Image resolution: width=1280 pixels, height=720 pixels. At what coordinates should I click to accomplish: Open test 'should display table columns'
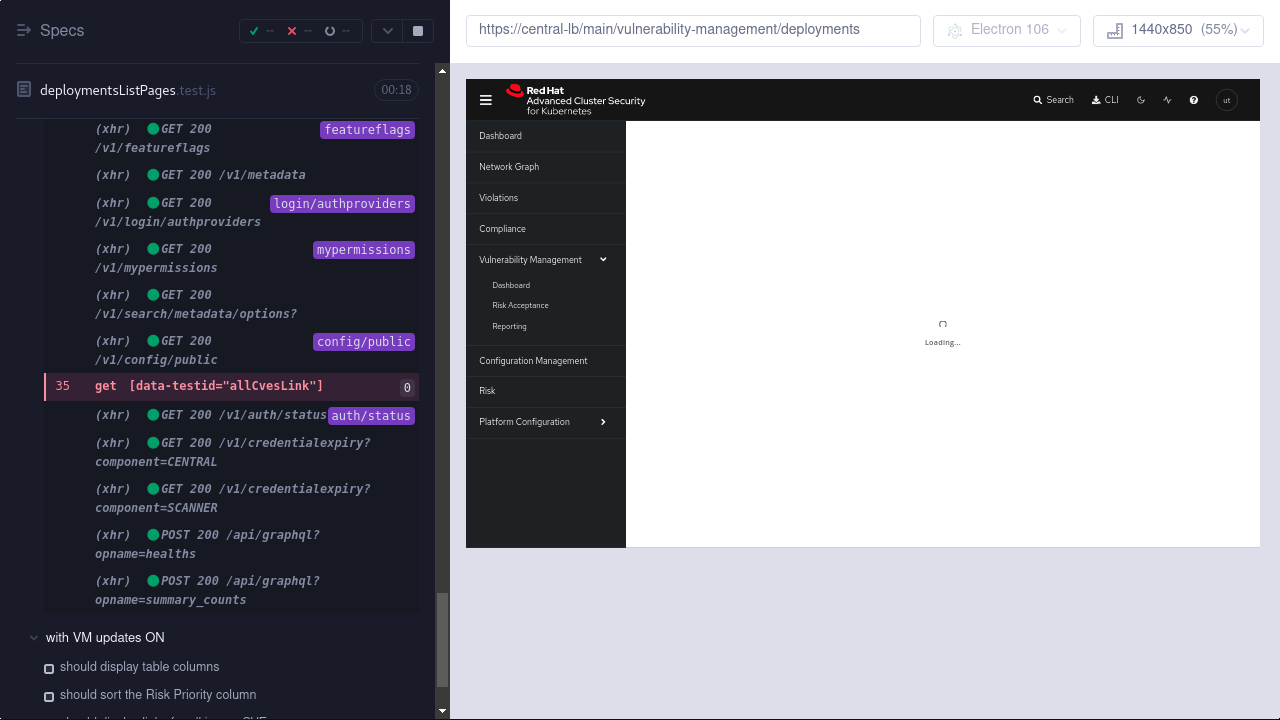[x=139, y=667]
